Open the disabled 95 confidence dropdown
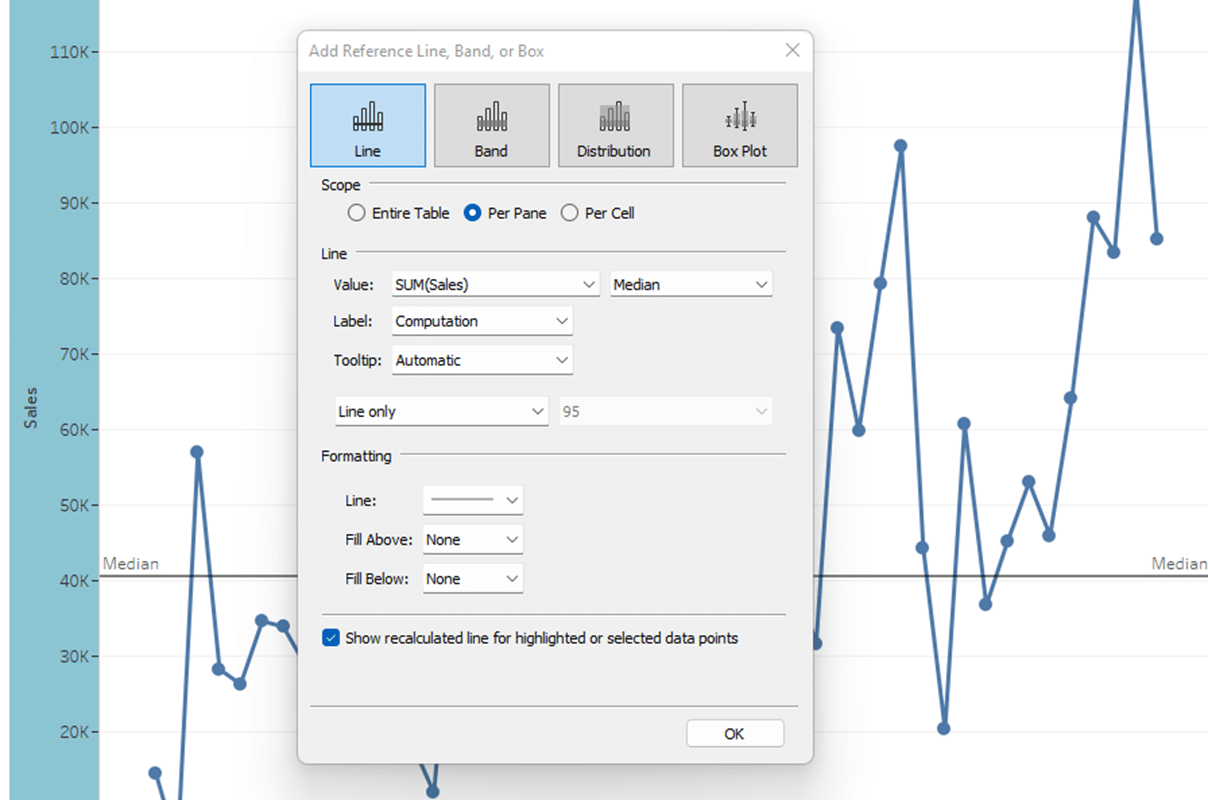Image resolution: width=1208 pixels, height=800 pixels. pos(666,411)
